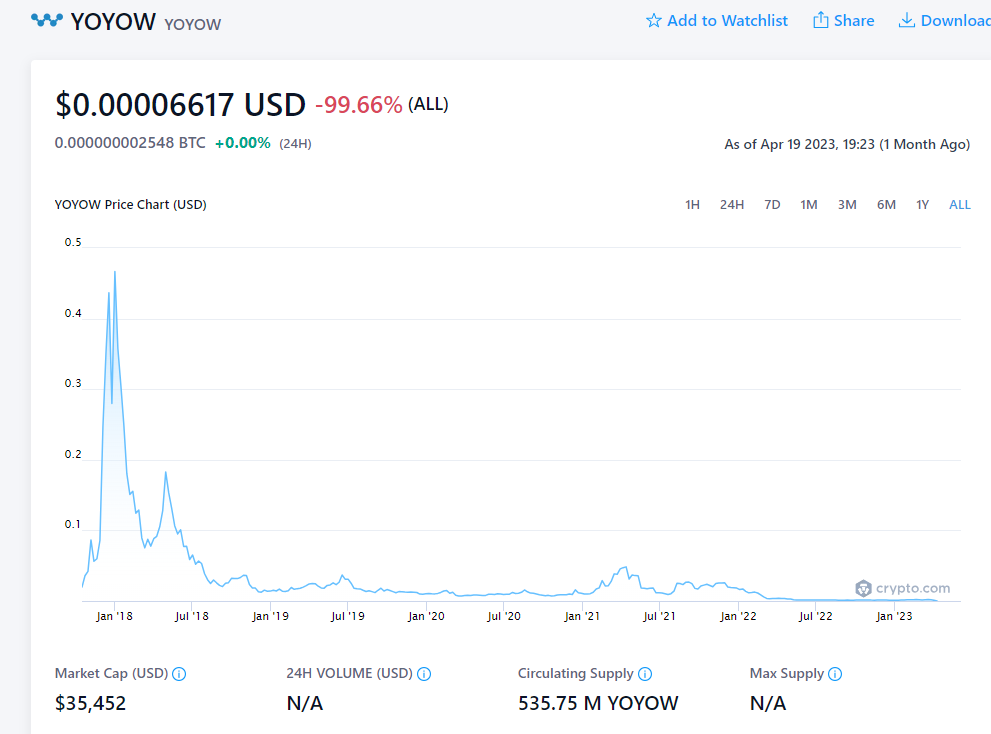Click the Market Cap (USD) label
Viewport: 991px width, 734px height.
click(x=111, y=673)
